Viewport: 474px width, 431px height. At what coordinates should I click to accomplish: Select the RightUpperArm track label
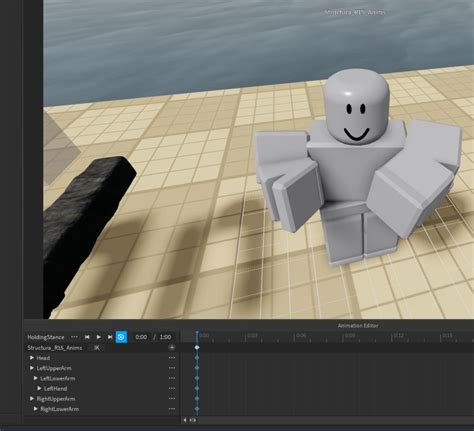click(x=56, y=399)
